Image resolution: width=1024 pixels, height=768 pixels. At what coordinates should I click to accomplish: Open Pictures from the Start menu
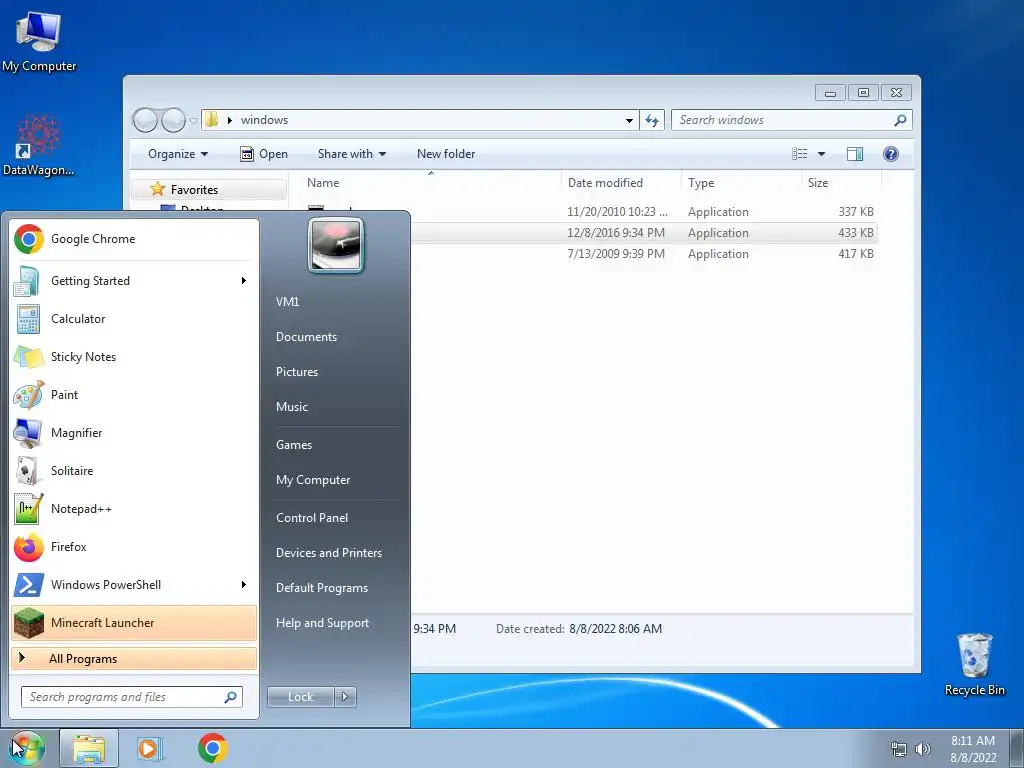click(296, 372)
